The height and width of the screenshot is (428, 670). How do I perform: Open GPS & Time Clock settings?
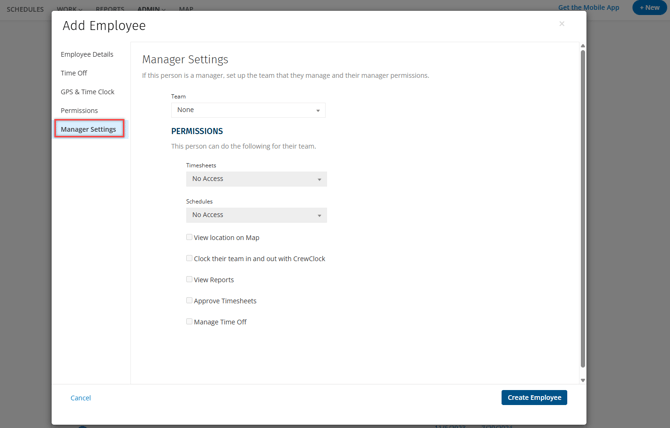pyautogui.click(x=87, y=92)
